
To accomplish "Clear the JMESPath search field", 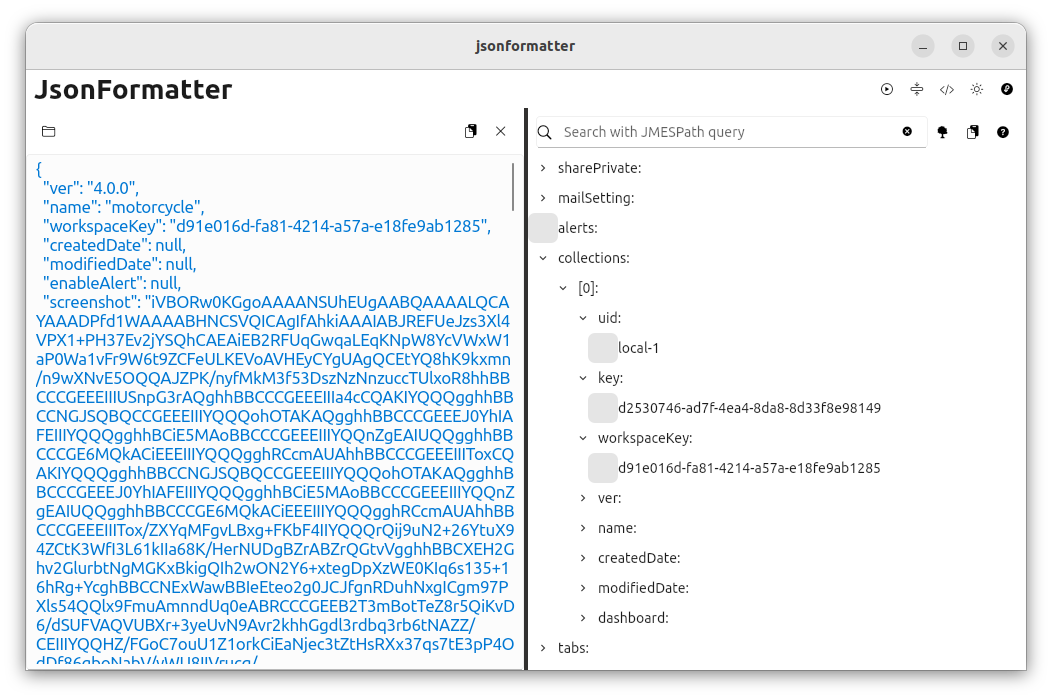I will click(x=907, y=131).
